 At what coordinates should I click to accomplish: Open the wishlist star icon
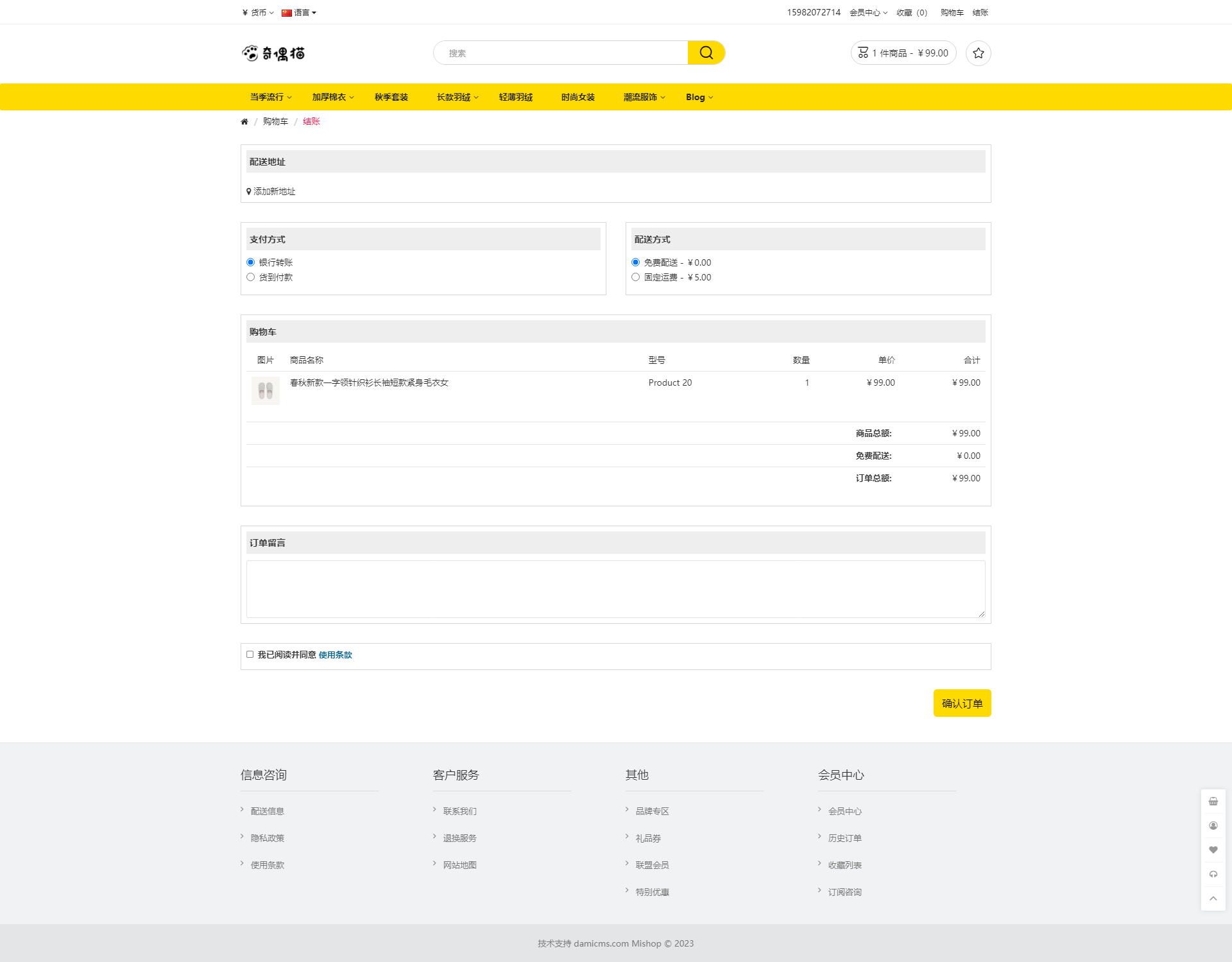pyautogui.click(x=978, y=53)
